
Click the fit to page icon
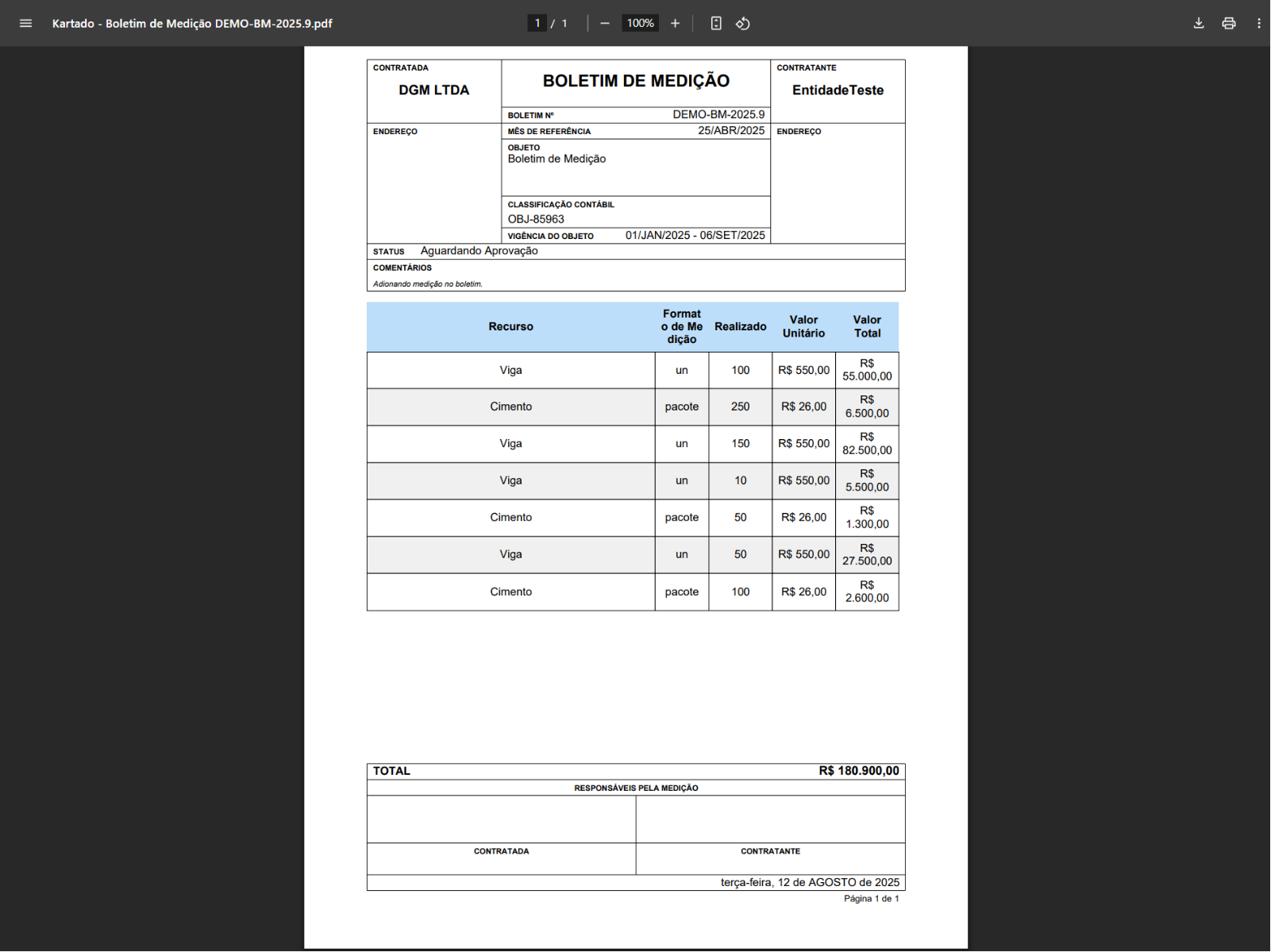(x=716, y=23)
